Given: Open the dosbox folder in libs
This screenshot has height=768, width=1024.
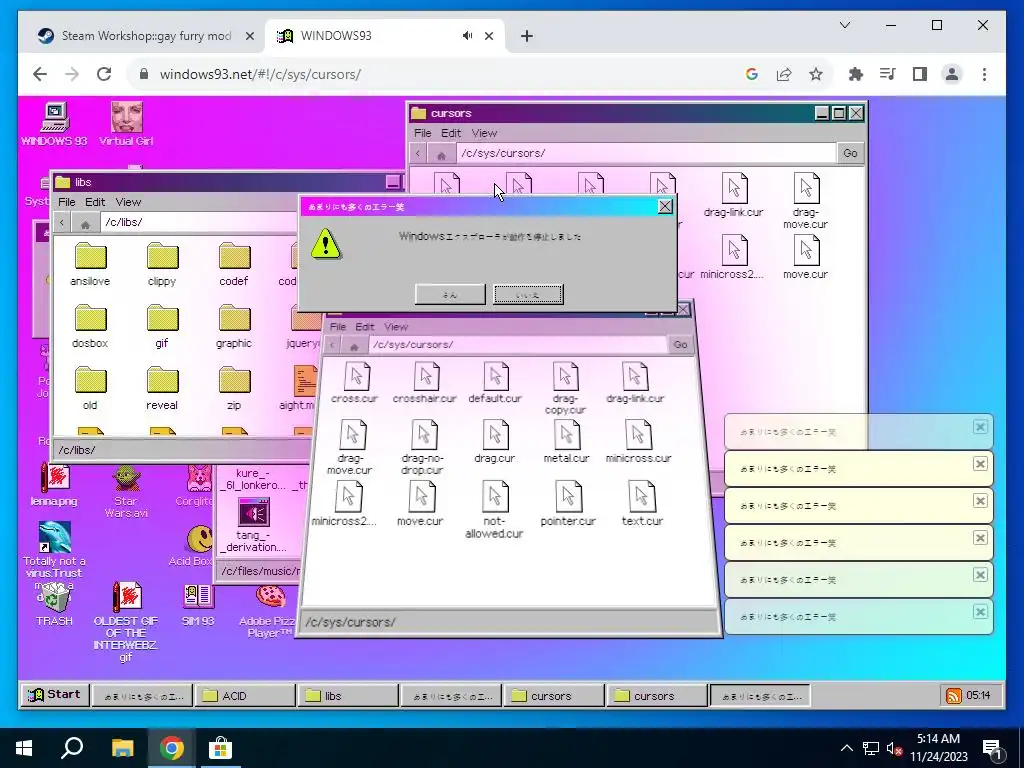Looking at the screenshot, I should (90, 326).
